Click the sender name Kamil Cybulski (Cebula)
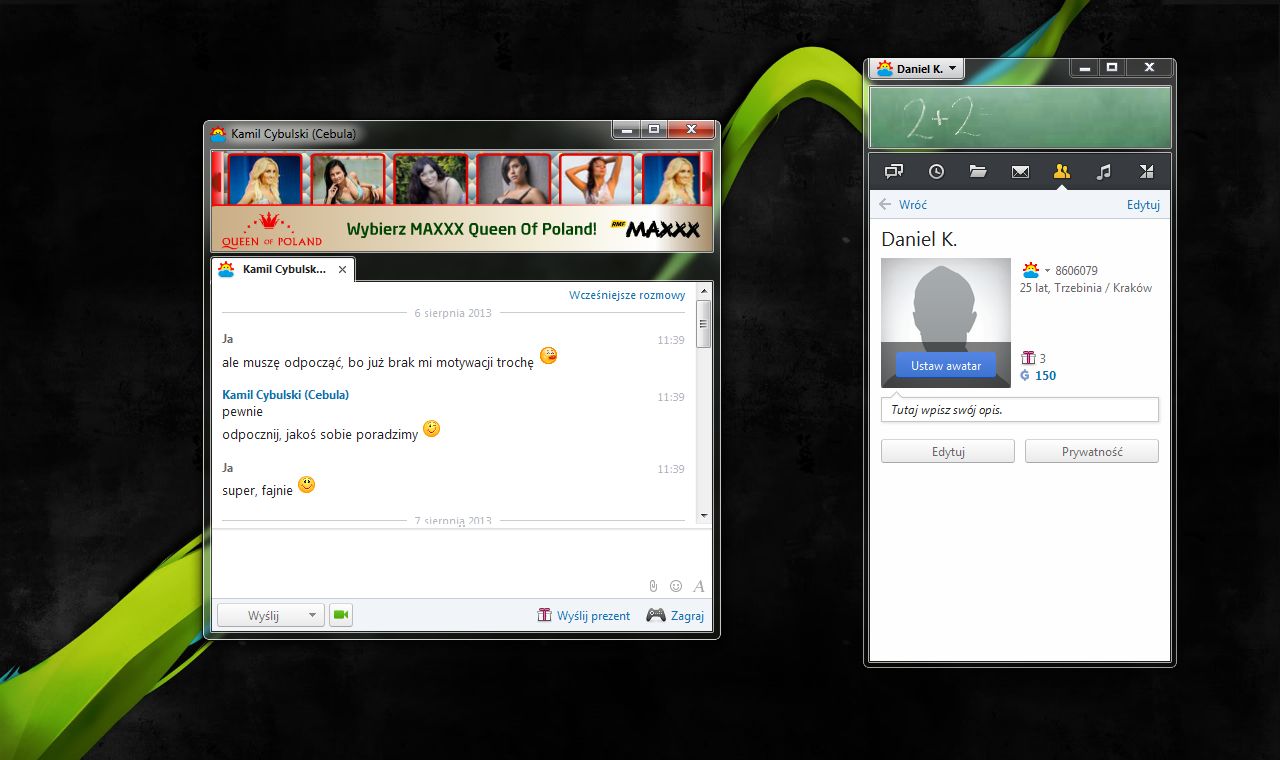This screenshot has height=760, width=1280. (285, 395)
